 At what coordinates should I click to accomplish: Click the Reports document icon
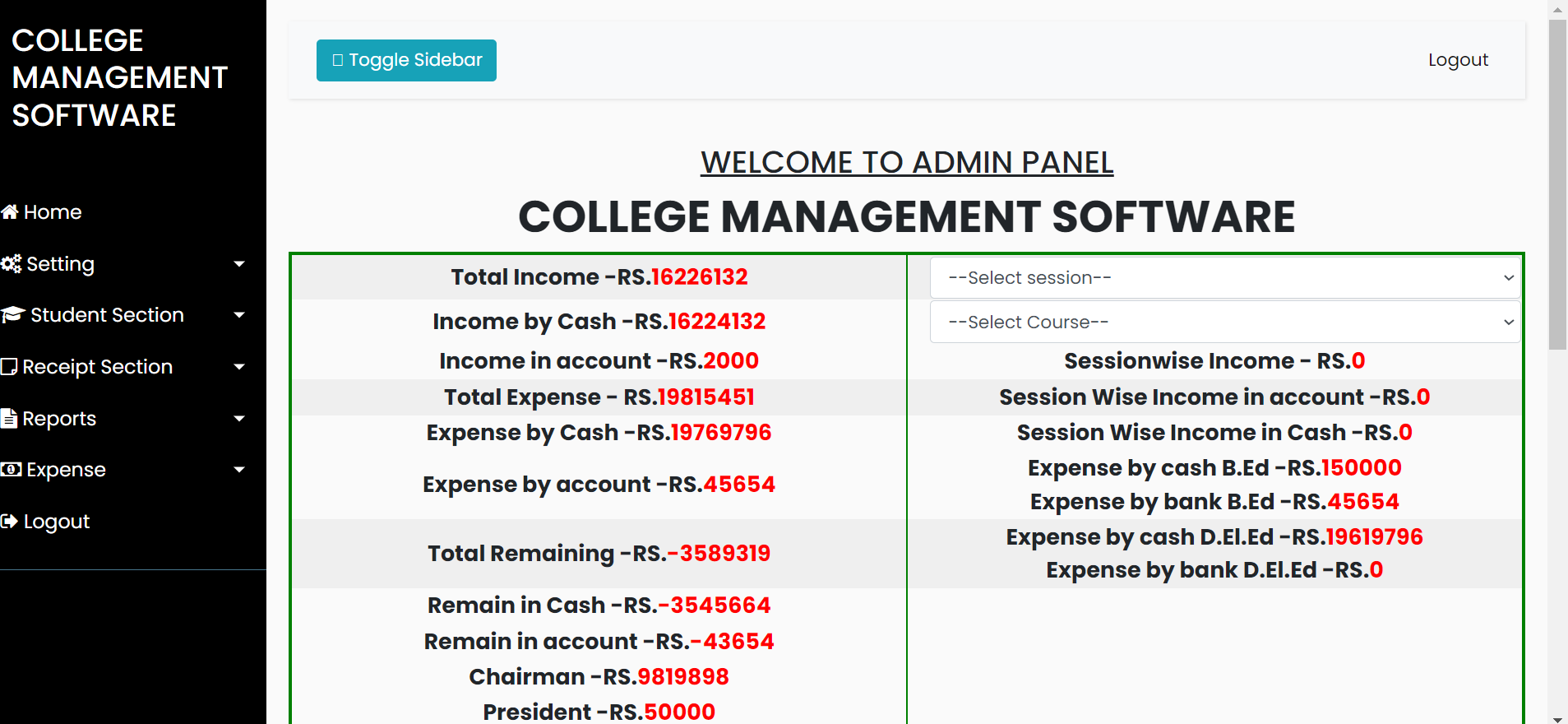9,419
